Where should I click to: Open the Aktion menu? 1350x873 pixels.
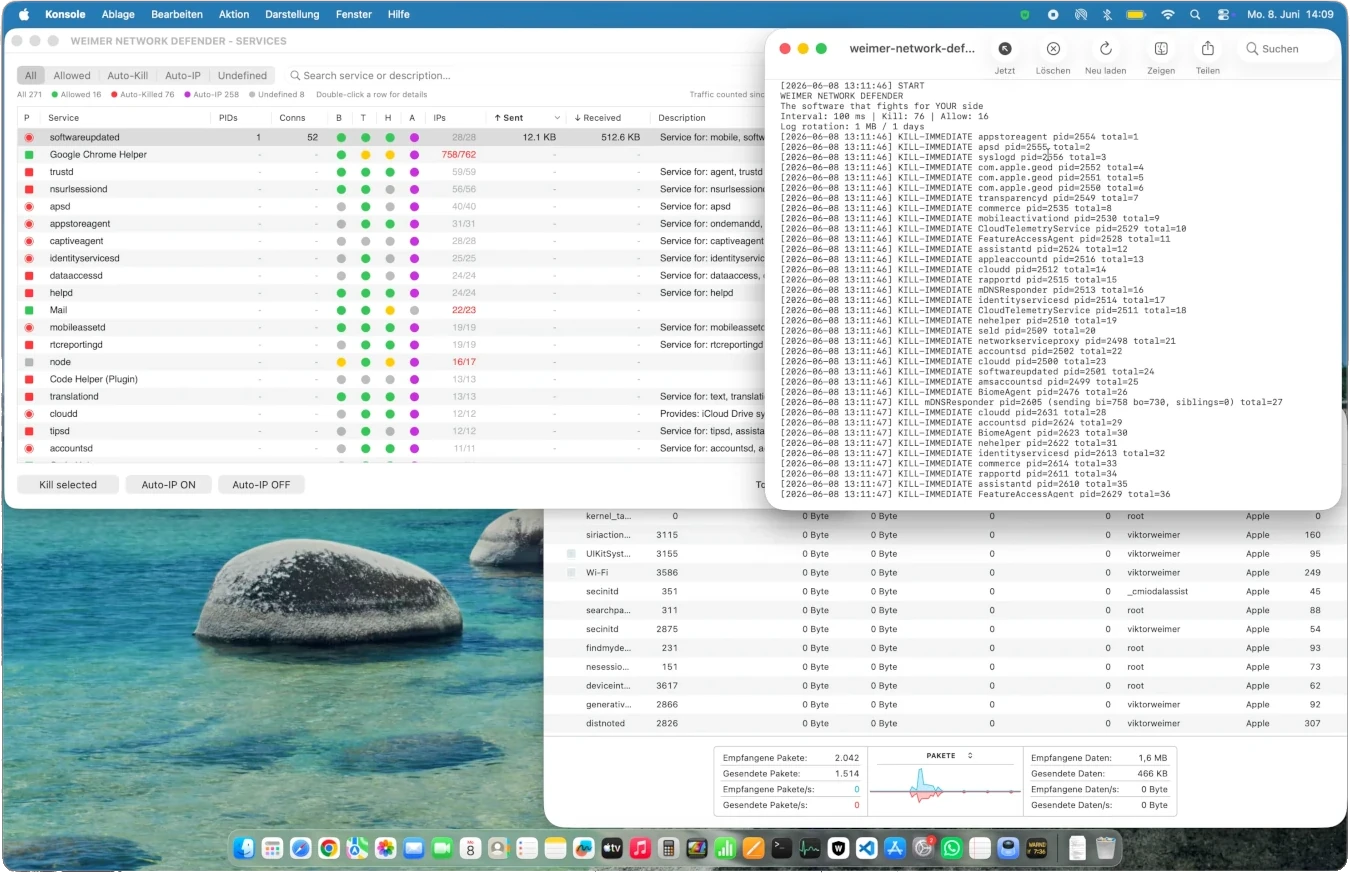coord(234,15)
